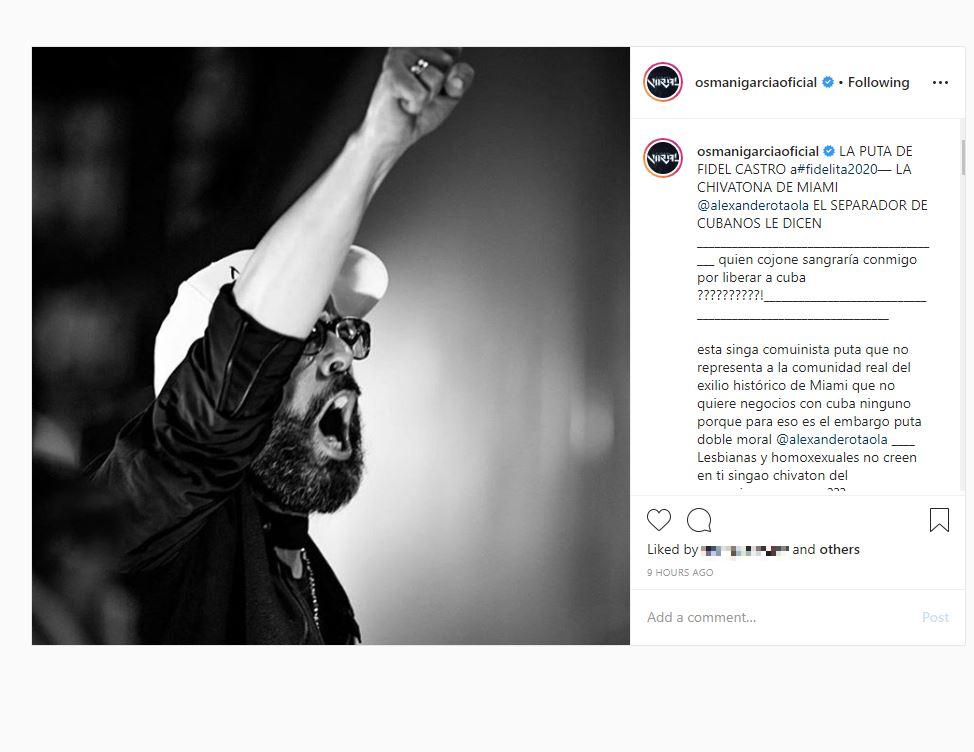Click blurred username in Liked by line

point(745,550)
